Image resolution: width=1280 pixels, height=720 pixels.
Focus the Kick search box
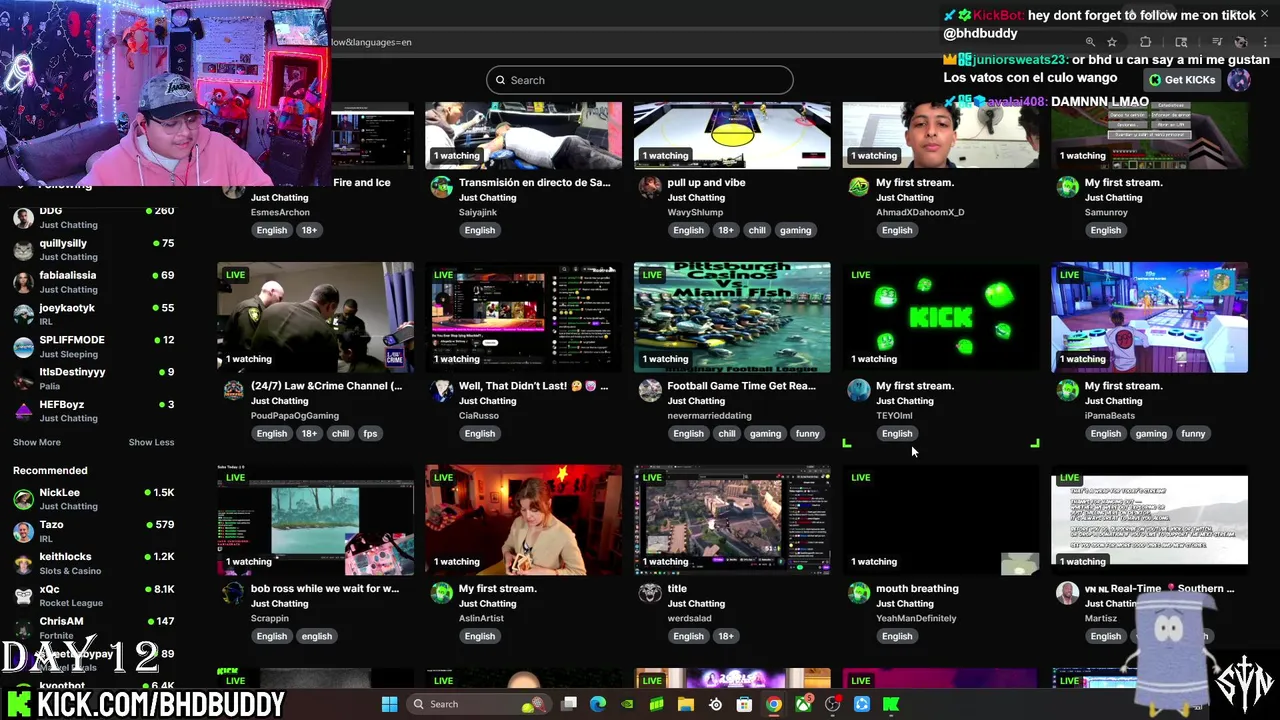click(x=640, y=80)
